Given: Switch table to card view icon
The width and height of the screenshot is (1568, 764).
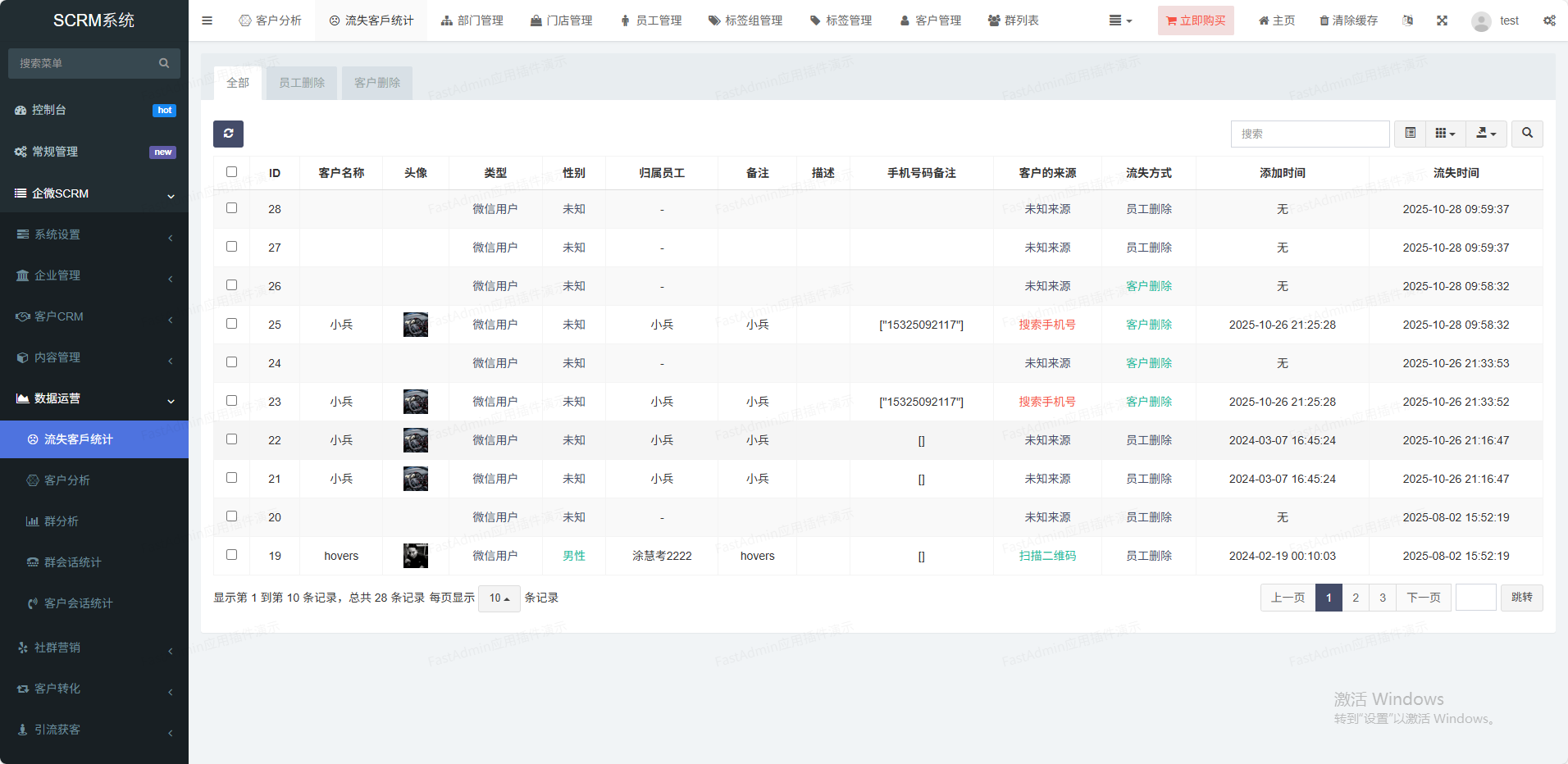Looking at the screenshot, I should click(1410, 134).
